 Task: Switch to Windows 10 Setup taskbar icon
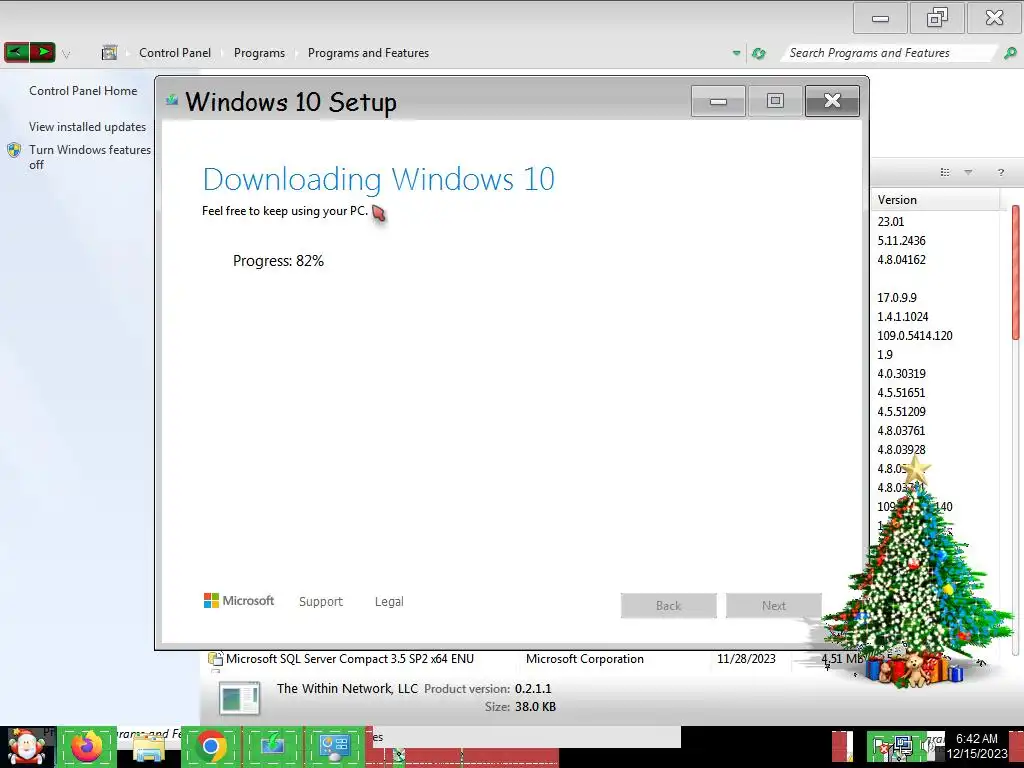[273, 747]
